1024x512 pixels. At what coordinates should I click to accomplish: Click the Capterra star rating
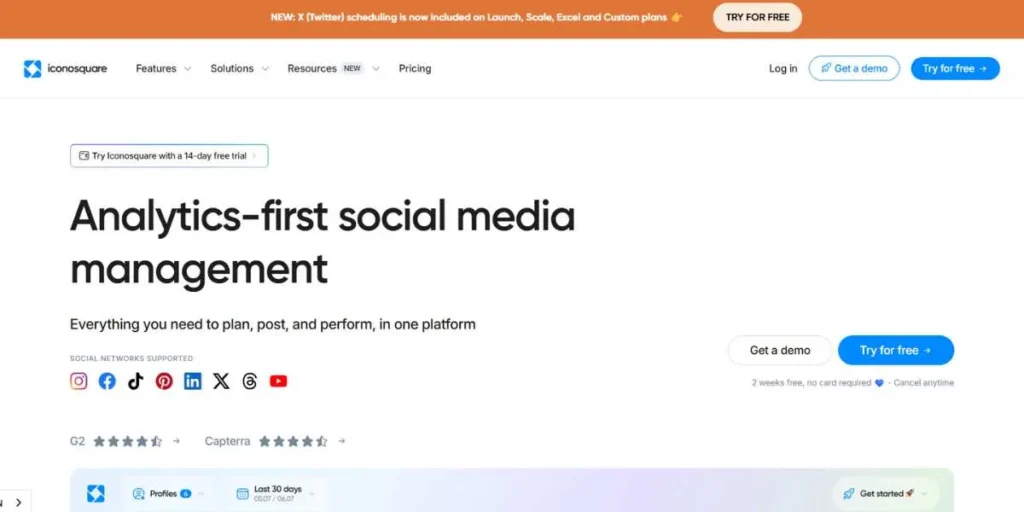click(293, 441)
